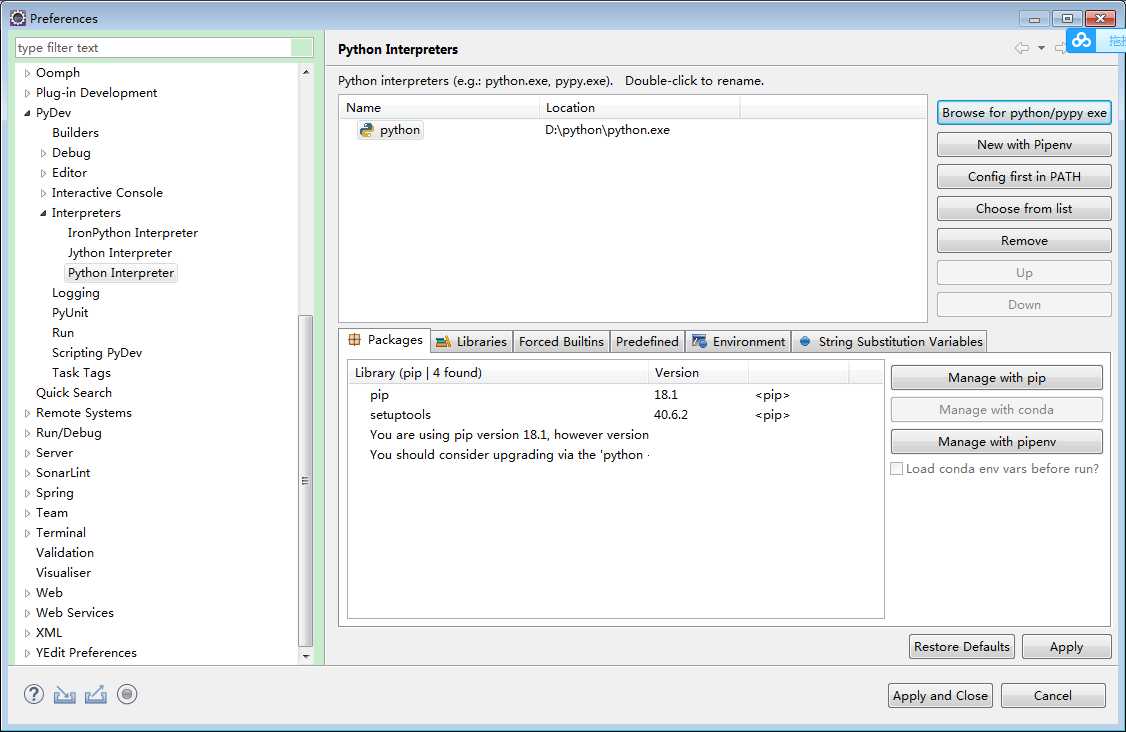Expand the SonarLint node

tap(27, 473)
